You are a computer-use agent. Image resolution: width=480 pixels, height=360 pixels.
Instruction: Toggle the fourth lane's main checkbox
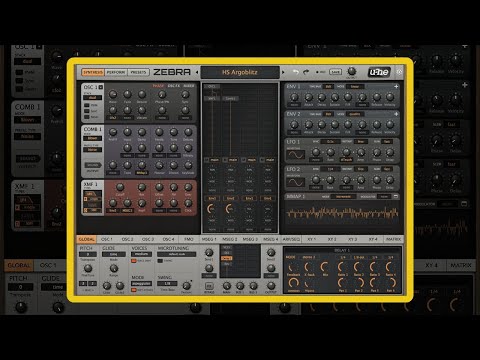[x=262, y=160]
